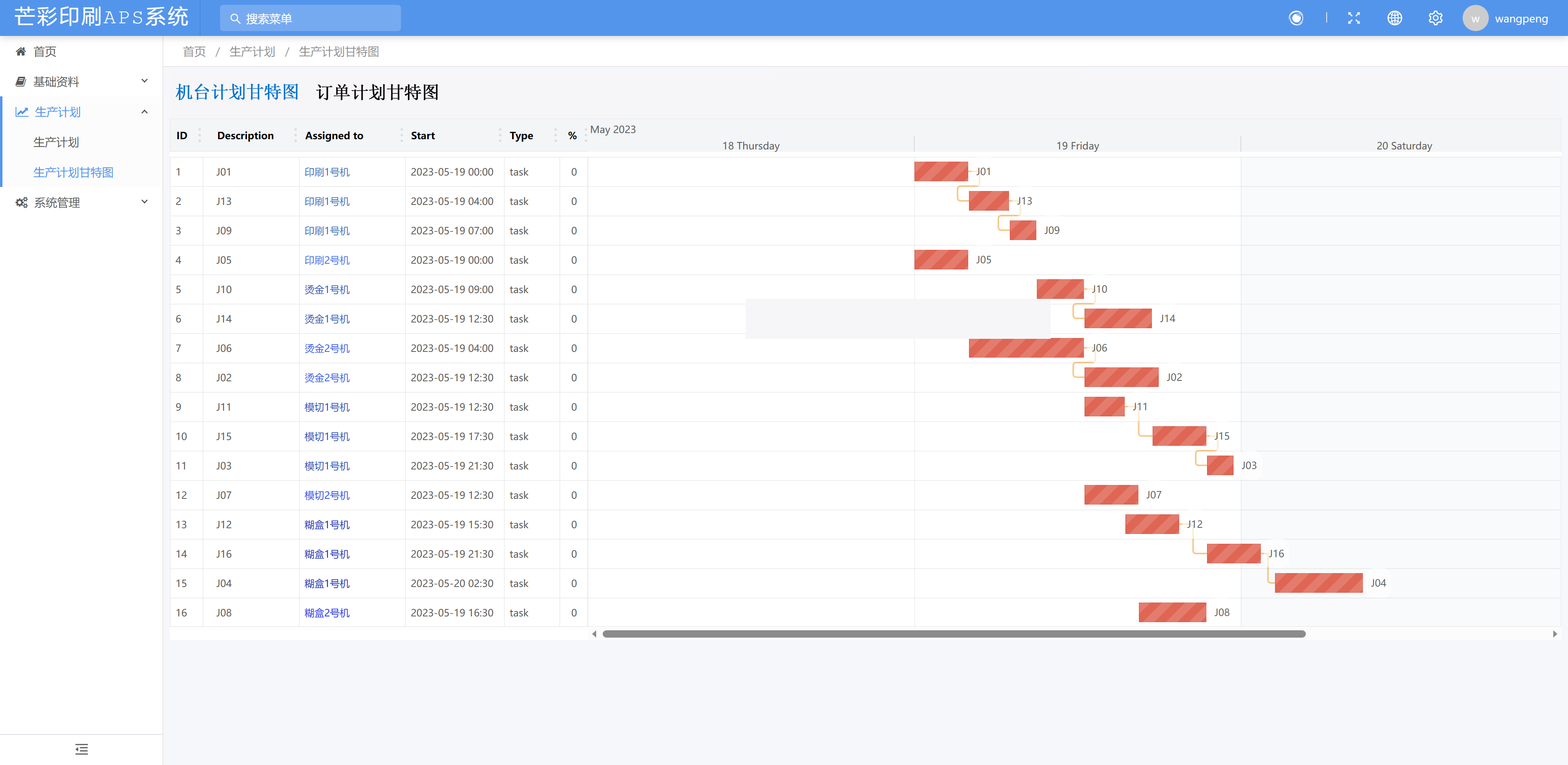Screen dimensions: 1568x765
Task: Click the J04 task bar in gantt
Action: pyautogui.click(x=1319, y=583)
